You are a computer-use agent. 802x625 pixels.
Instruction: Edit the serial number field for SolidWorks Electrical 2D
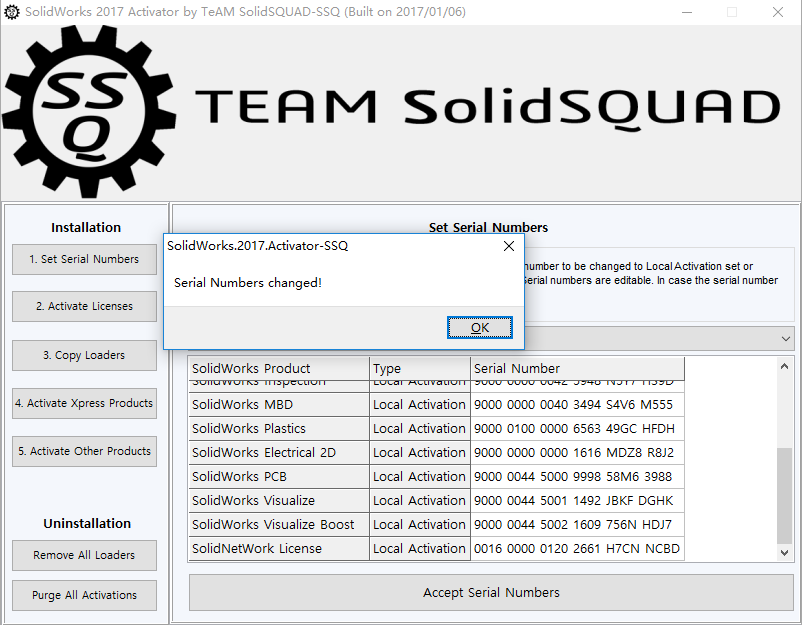(x=577, y=453)
